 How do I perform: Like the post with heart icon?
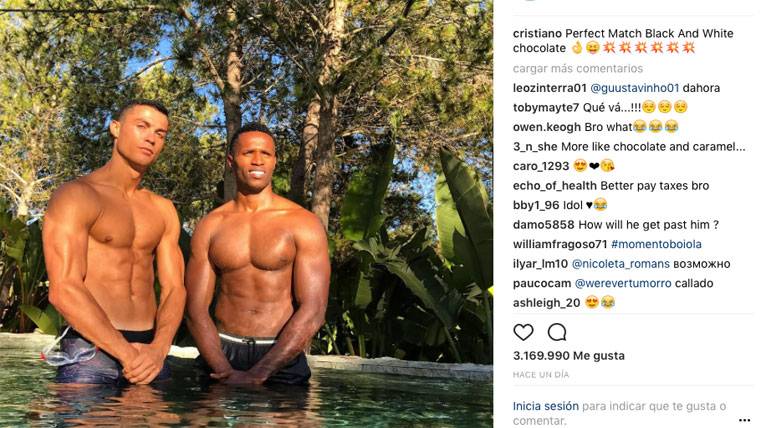[x=523, y=332]
